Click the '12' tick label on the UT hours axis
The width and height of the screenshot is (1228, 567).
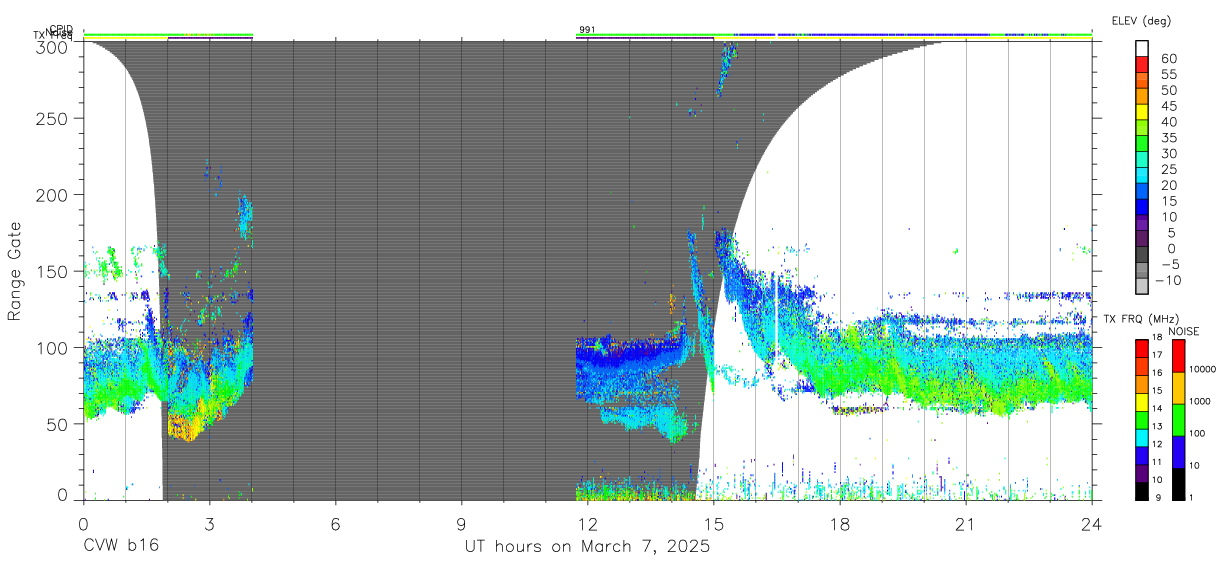587,523
